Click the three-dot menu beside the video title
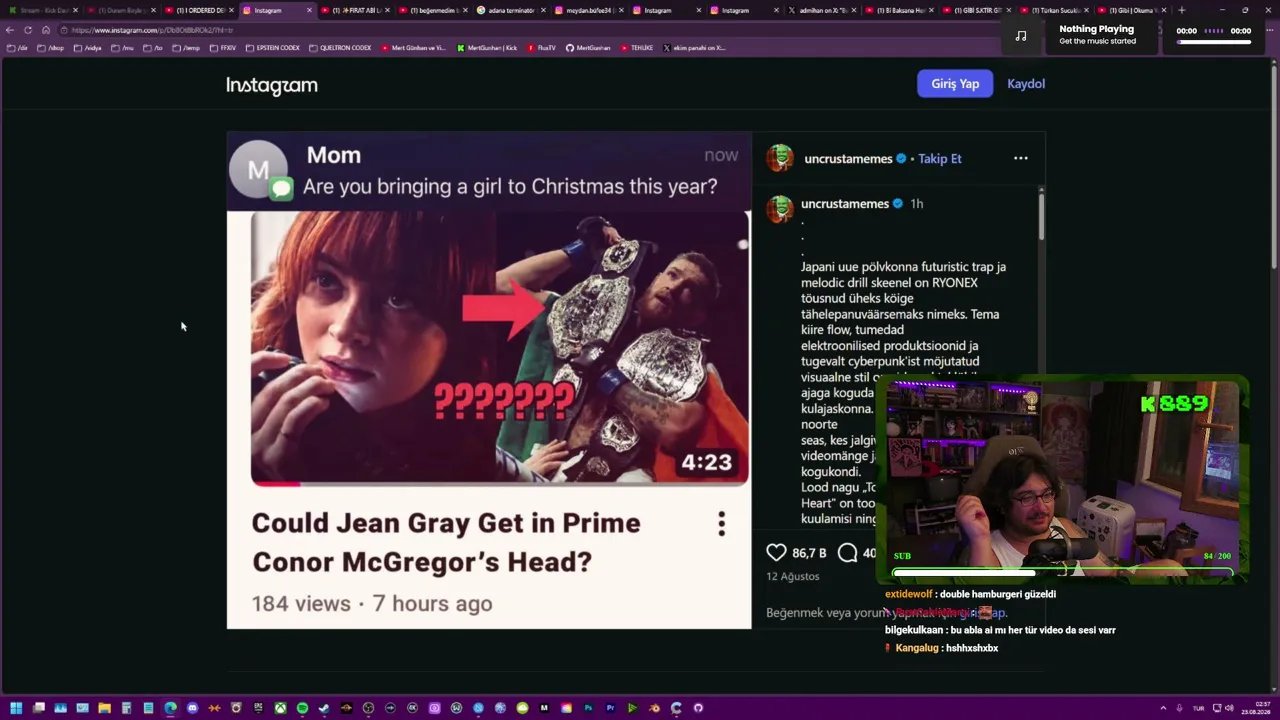 click(x=721, y=524)
